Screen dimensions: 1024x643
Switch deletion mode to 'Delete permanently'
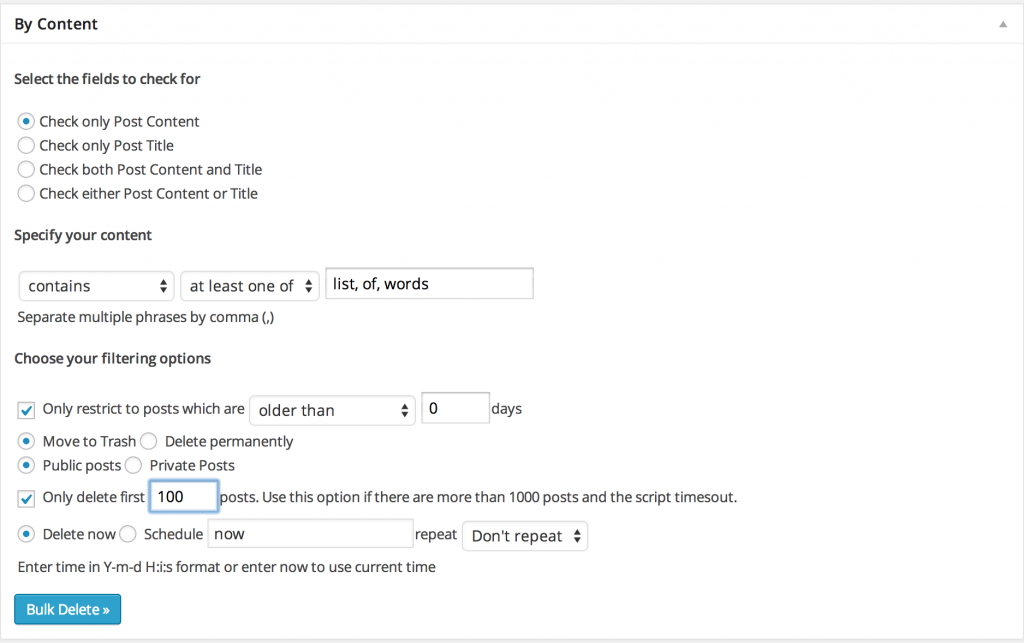pyautogui.click(x=148, y=441)
